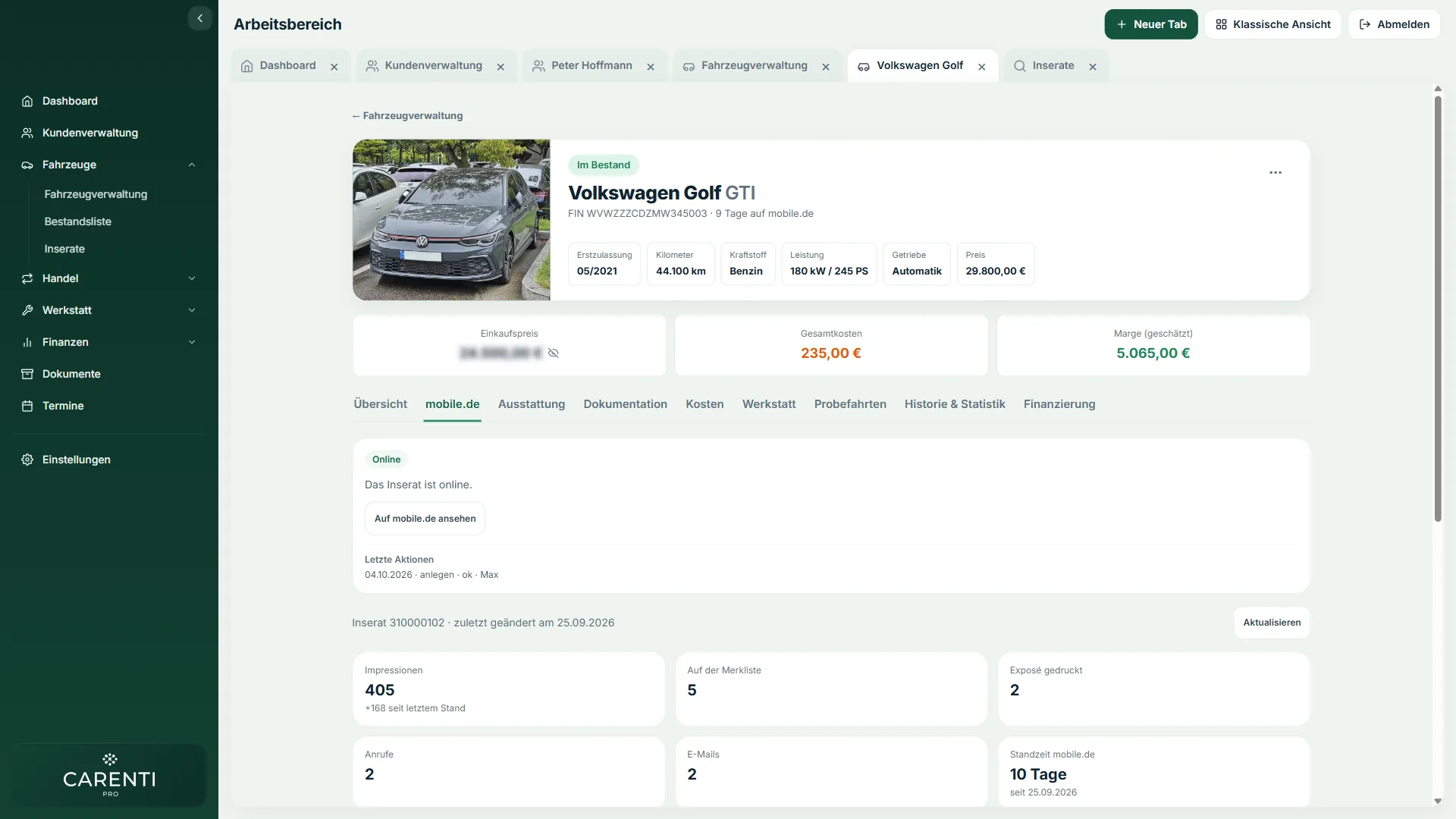The image size is (1456, 819).
Task: Close the Volkswagen Golf tab
Action: (x=982, y=67)
